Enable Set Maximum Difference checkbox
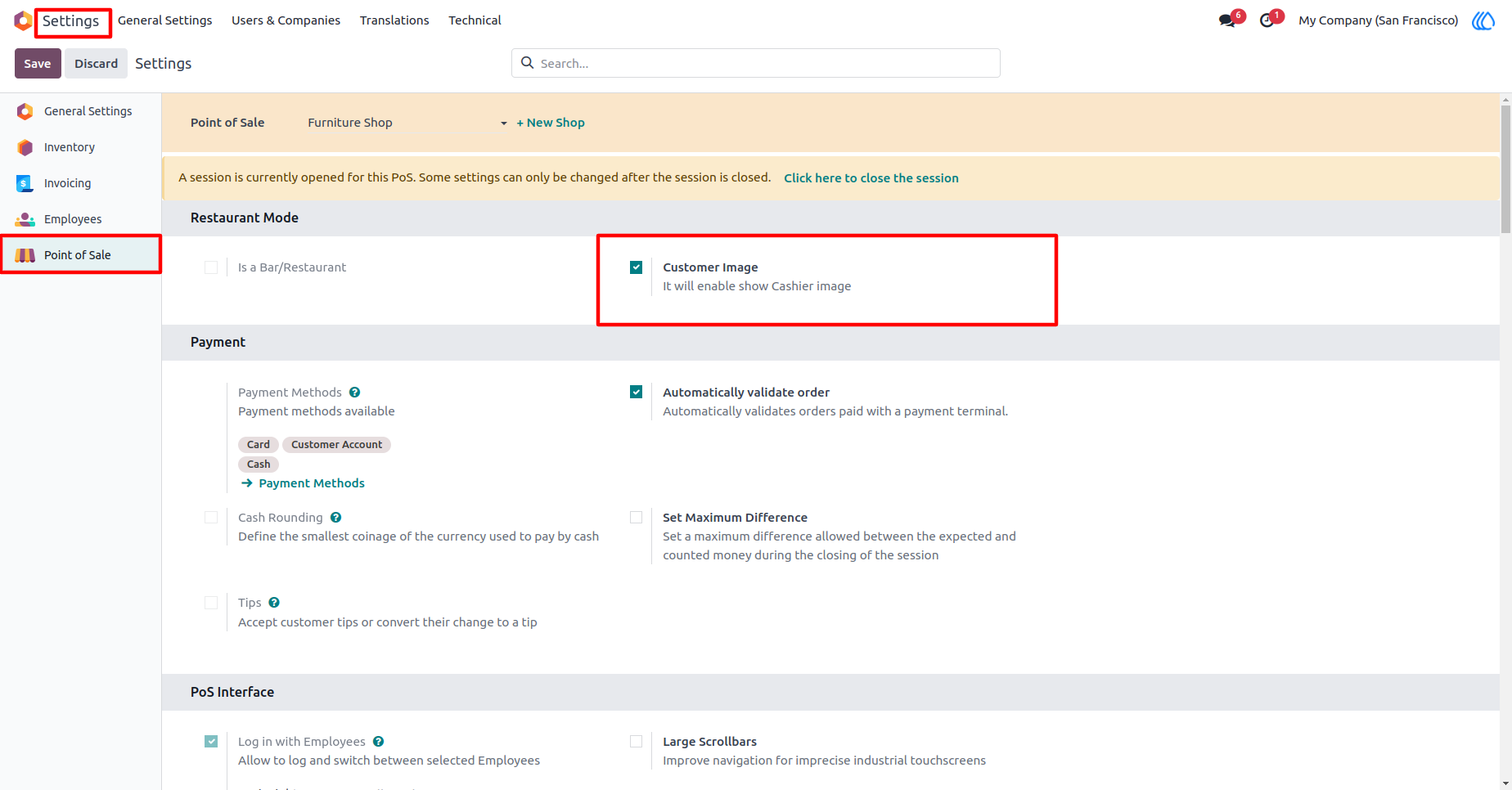 (x=636, y=518)
